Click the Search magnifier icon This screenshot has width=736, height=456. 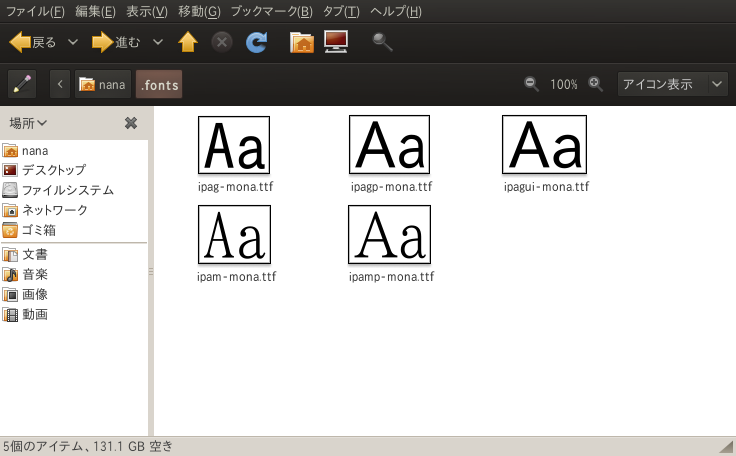coord(382,42)
